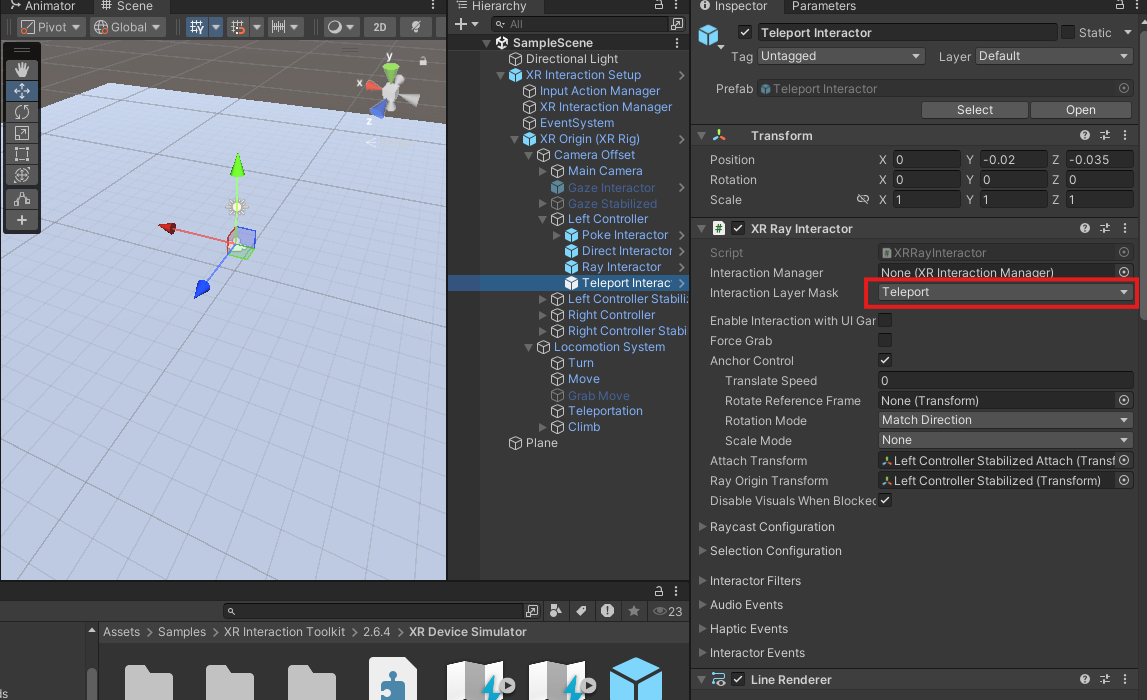Click the orientation gizmo lock icon
This screenshot has width=1147, height=700.
423,61
